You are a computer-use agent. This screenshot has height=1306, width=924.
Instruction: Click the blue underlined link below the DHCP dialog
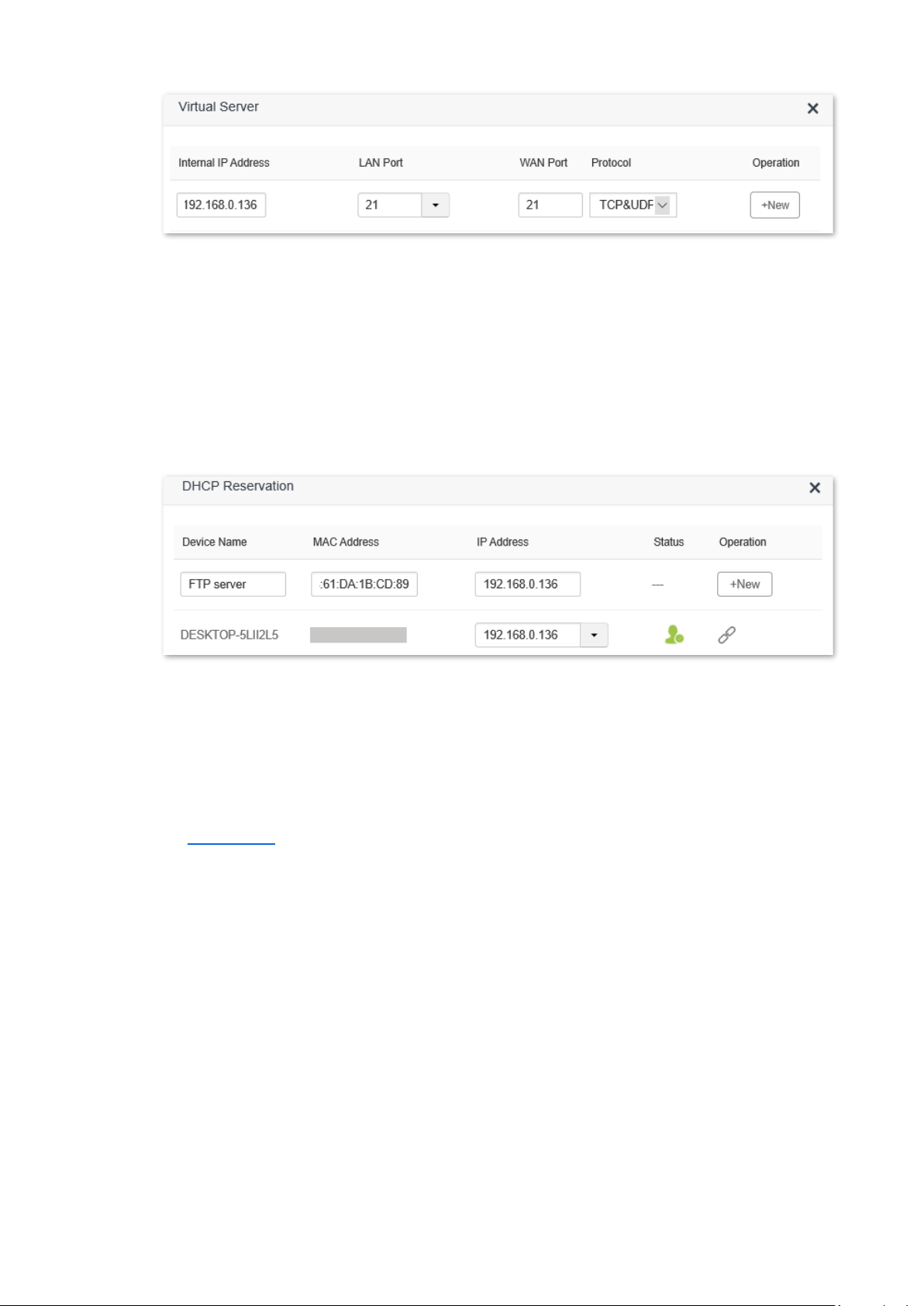pos(231,843)
